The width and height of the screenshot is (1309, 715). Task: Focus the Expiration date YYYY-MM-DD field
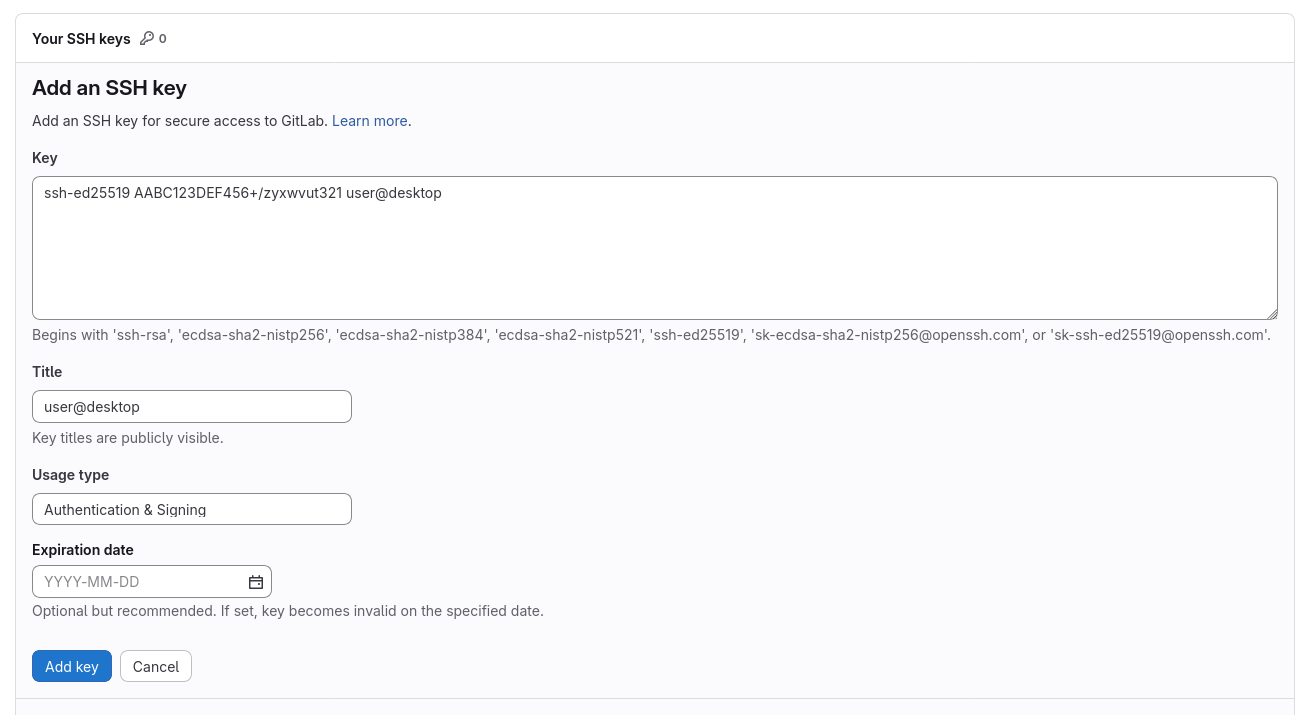[140, 581]
